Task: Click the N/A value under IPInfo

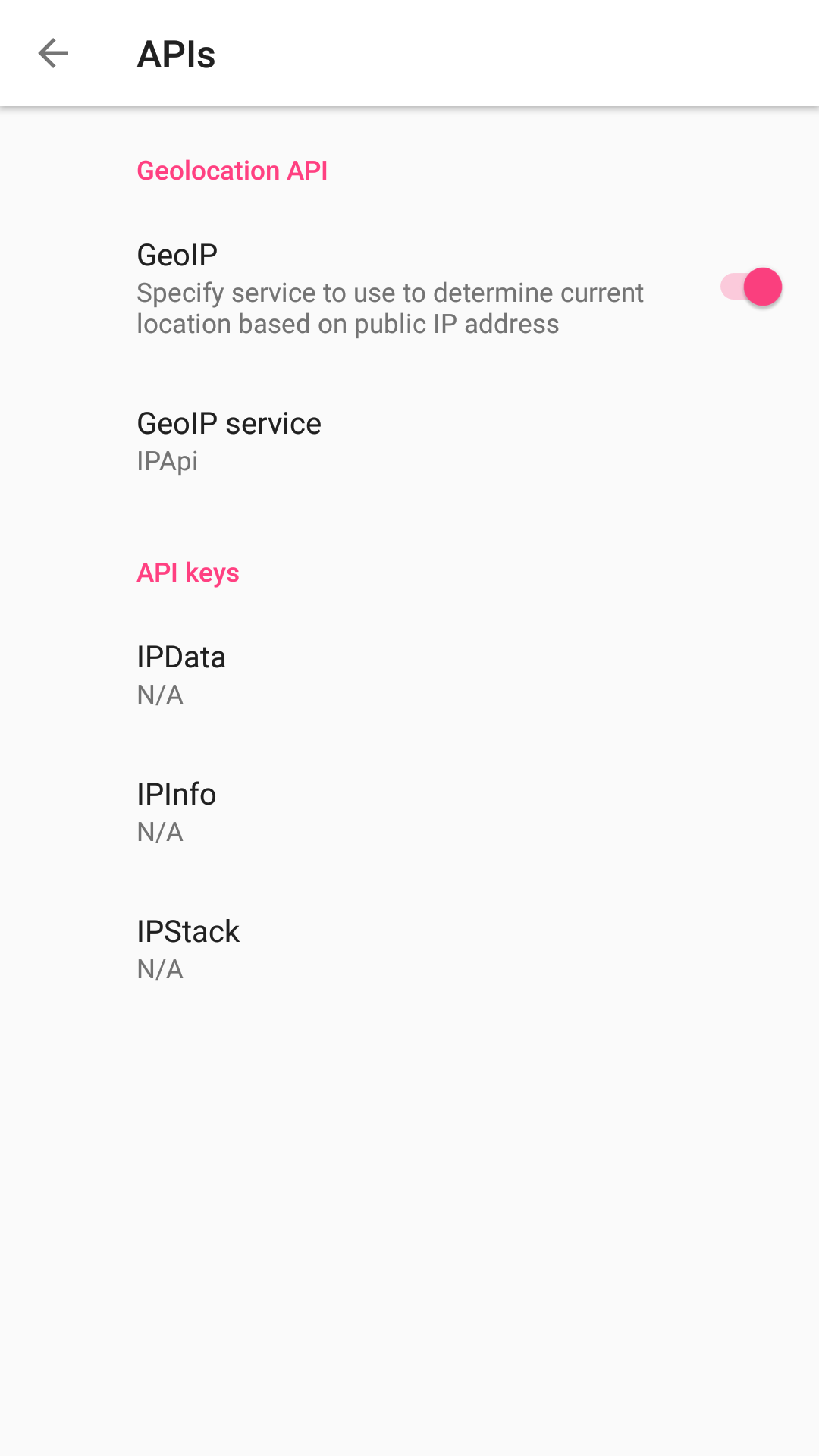Action: (160, 832)
